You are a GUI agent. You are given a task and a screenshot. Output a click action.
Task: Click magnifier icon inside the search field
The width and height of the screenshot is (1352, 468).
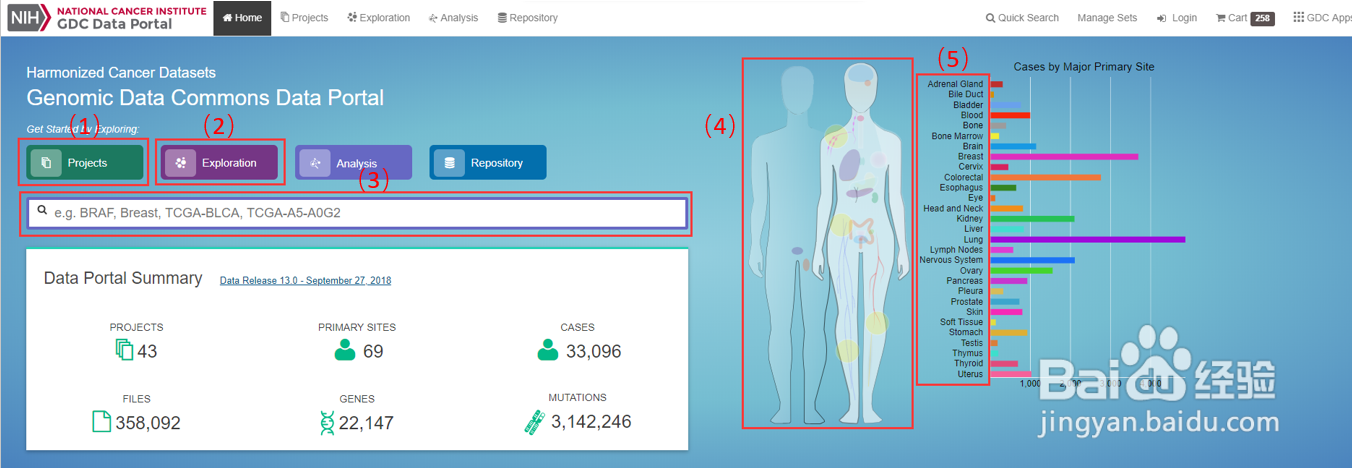click(x=42, y=211)
